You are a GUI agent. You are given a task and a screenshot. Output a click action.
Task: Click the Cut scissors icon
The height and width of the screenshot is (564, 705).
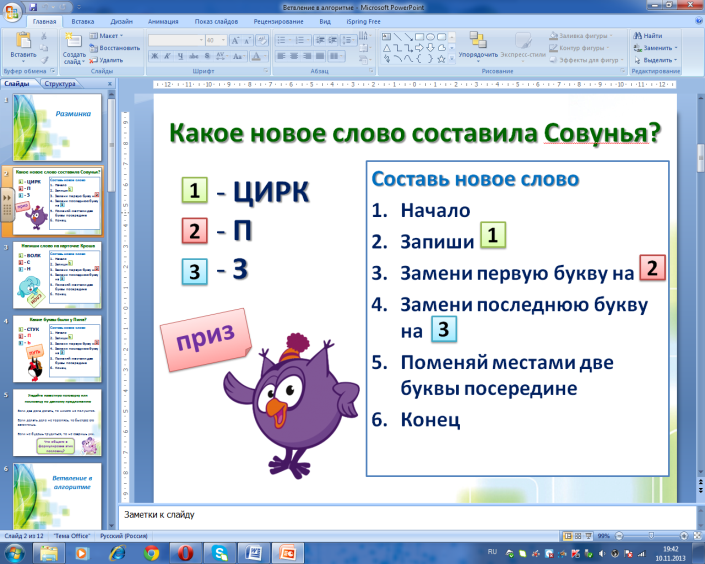click(x=44, y=36)
